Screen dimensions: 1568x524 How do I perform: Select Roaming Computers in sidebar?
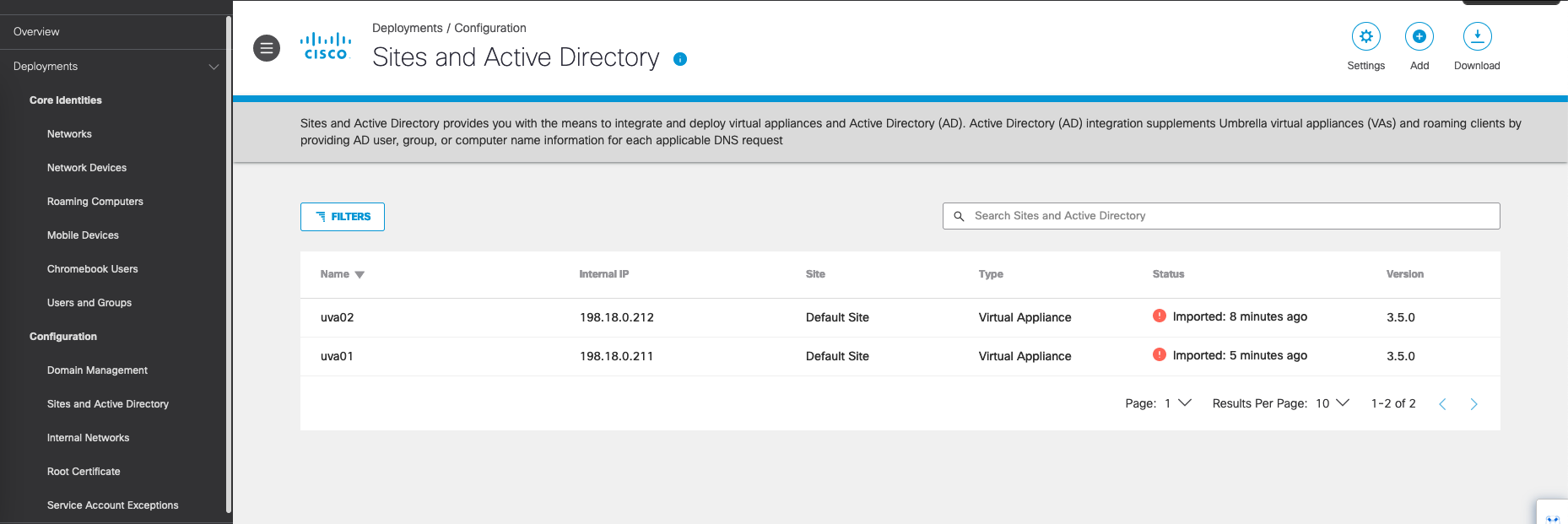pyautogui.click(x=95, y=202)
